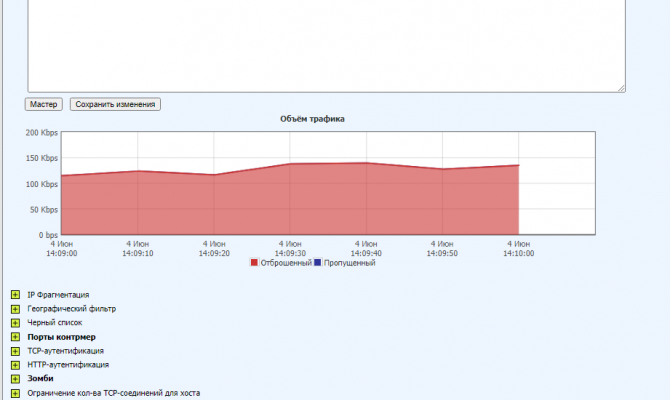Click the IP Фрагментация label
This screenshot has height=400, width=670.
click(58, 295)
